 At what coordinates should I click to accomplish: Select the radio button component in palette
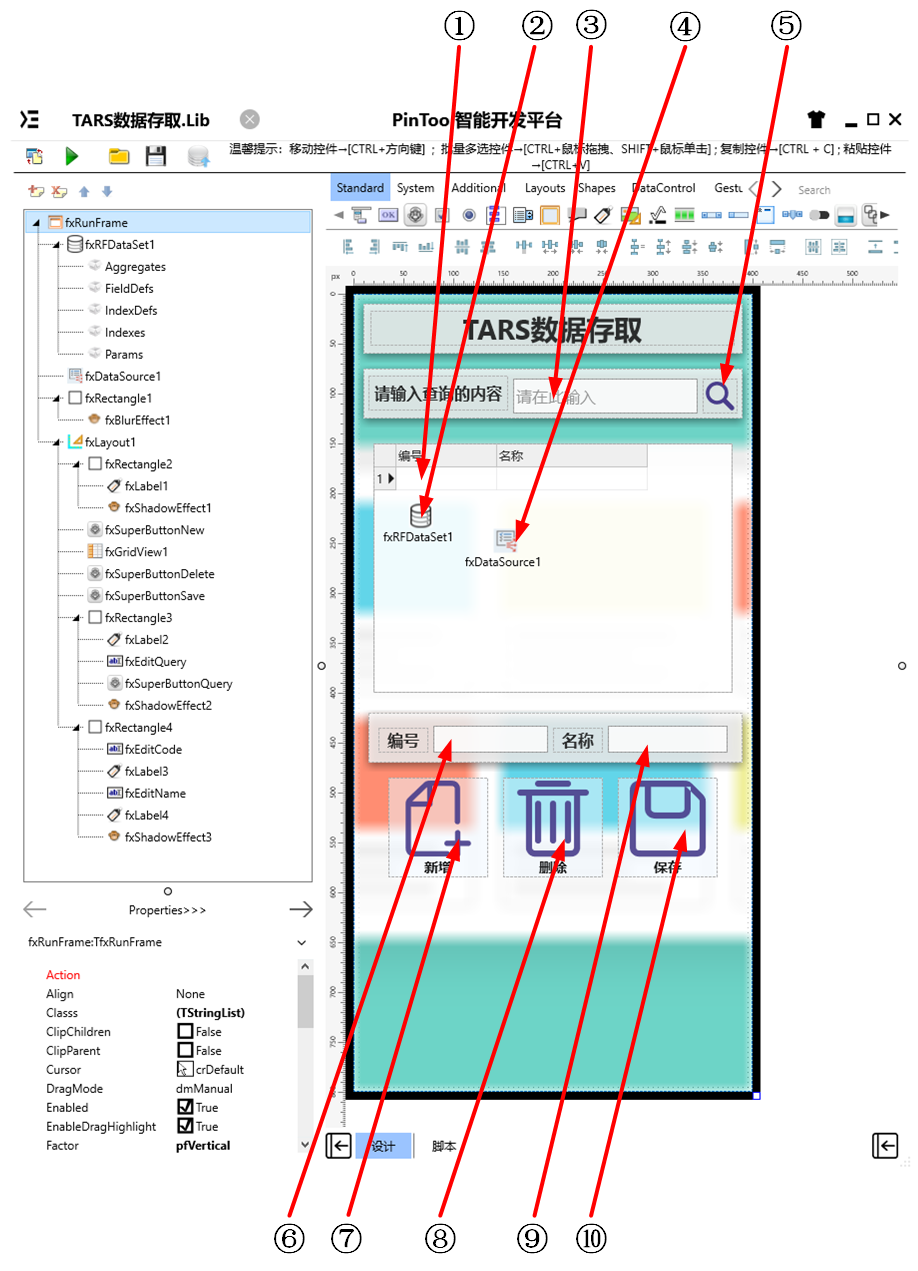tap(469, 215)
